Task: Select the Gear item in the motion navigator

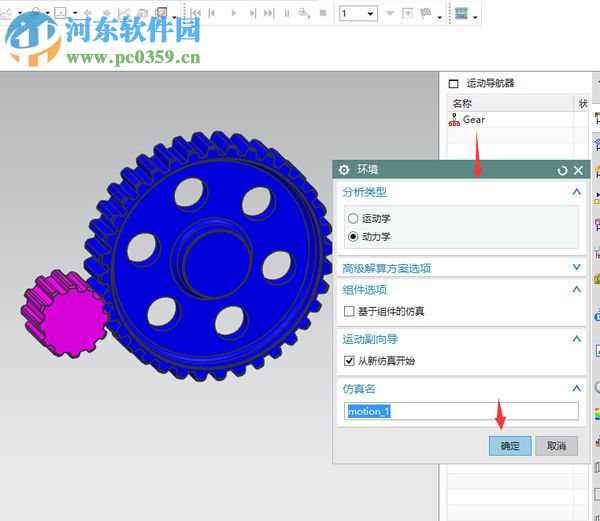Action: (x=474, y=120)
